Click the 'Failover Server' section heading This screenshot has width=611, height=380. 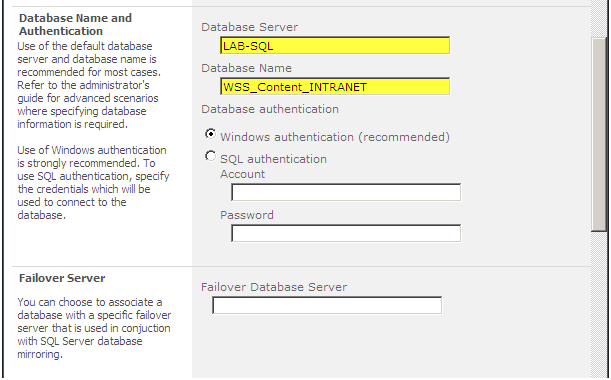(62, 278)
